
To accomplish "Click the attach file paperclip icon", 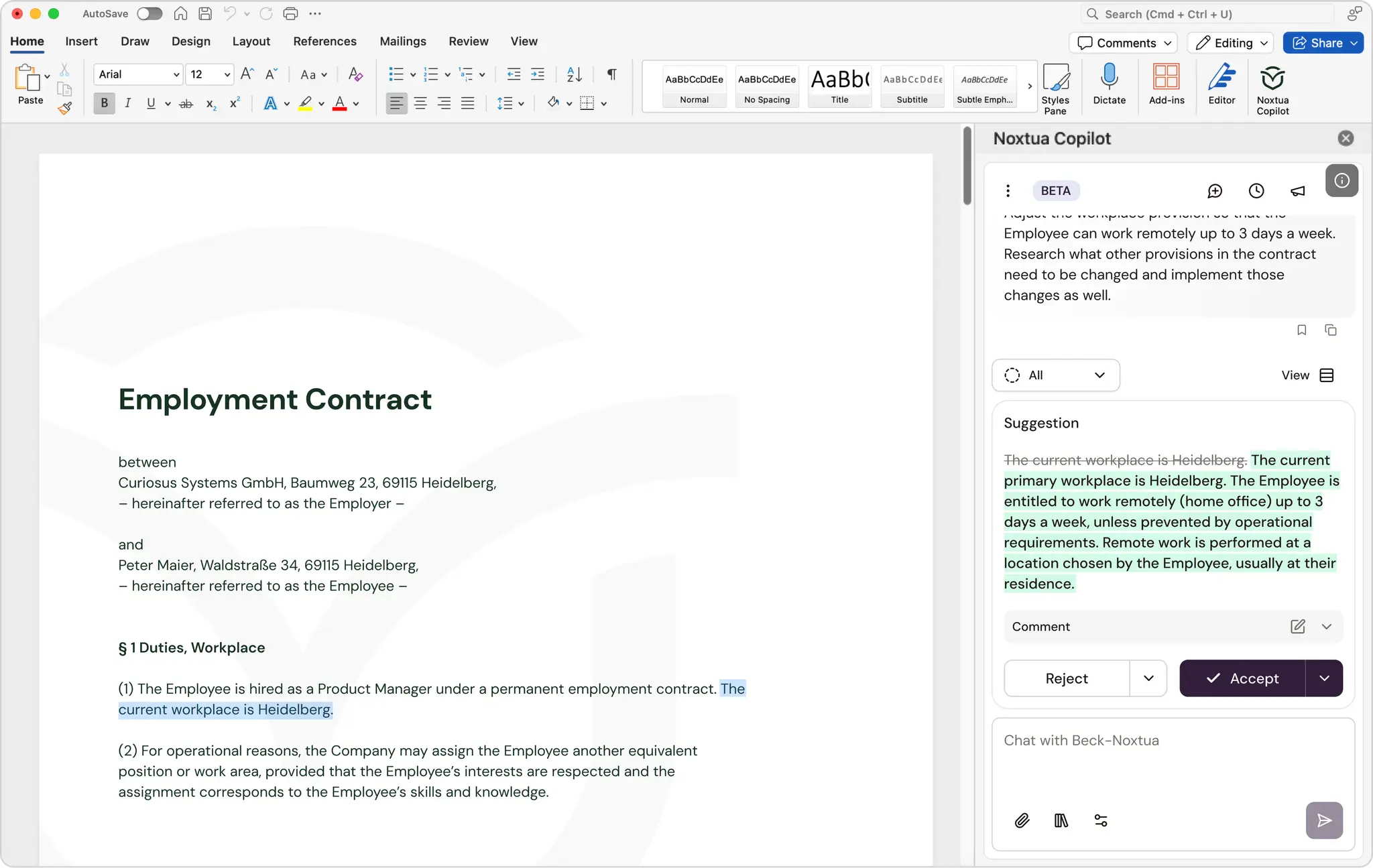I will (1021, 820).
